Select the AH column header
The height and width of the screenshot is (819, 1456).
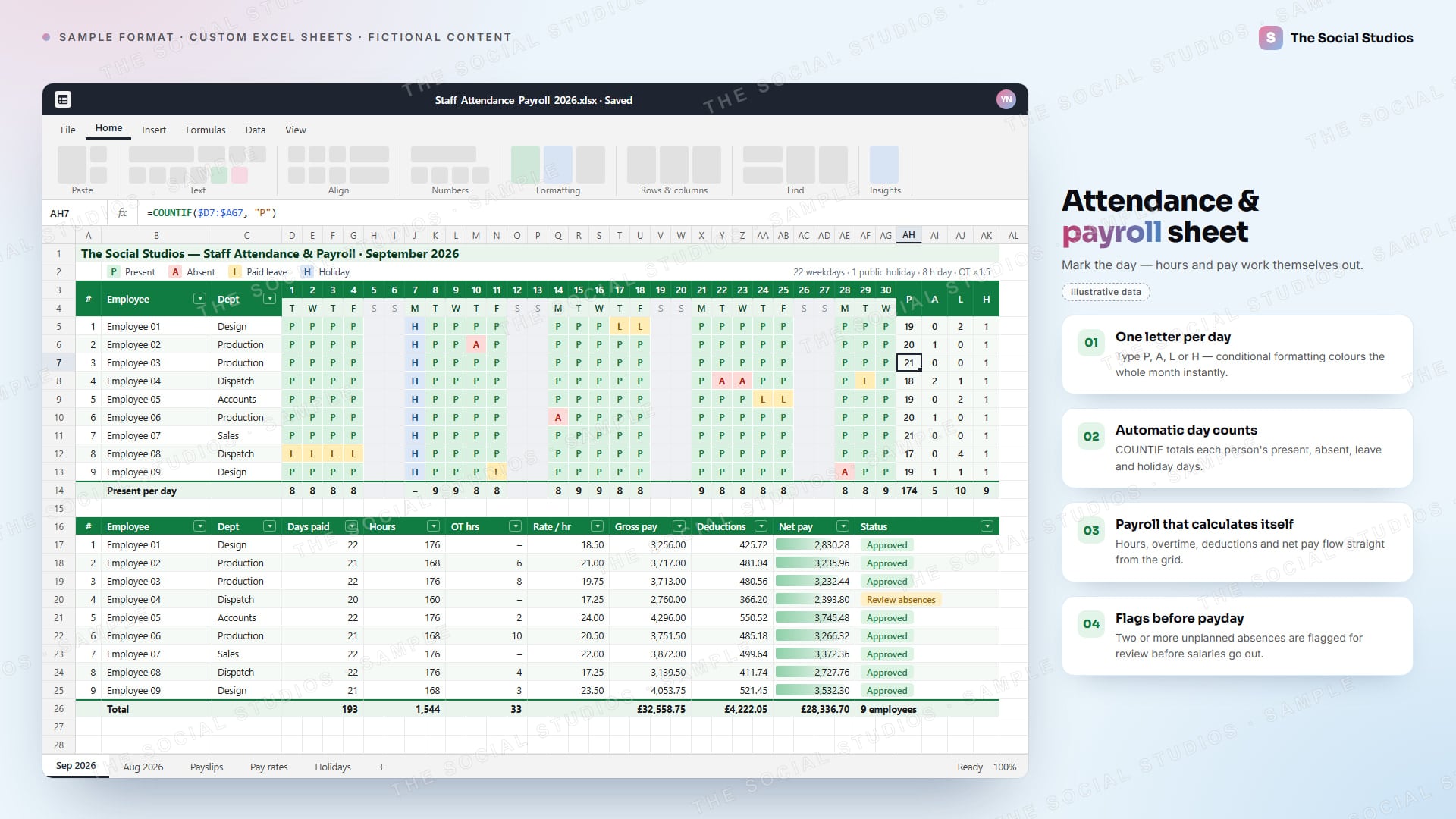[x=908, y=235]
